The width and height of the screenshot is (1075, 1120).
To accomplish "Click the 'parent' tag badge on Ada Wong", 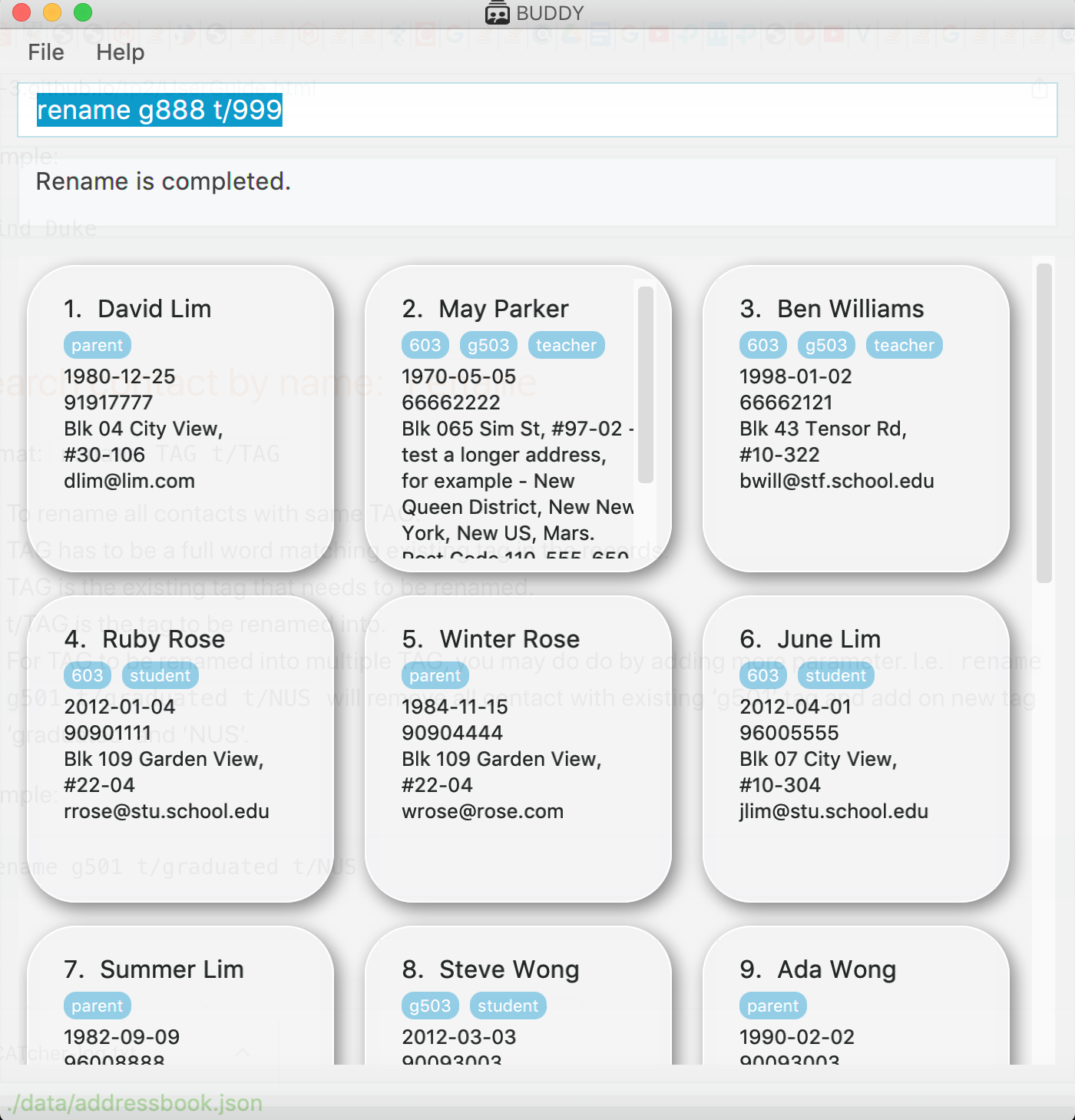I will 772,1006.
